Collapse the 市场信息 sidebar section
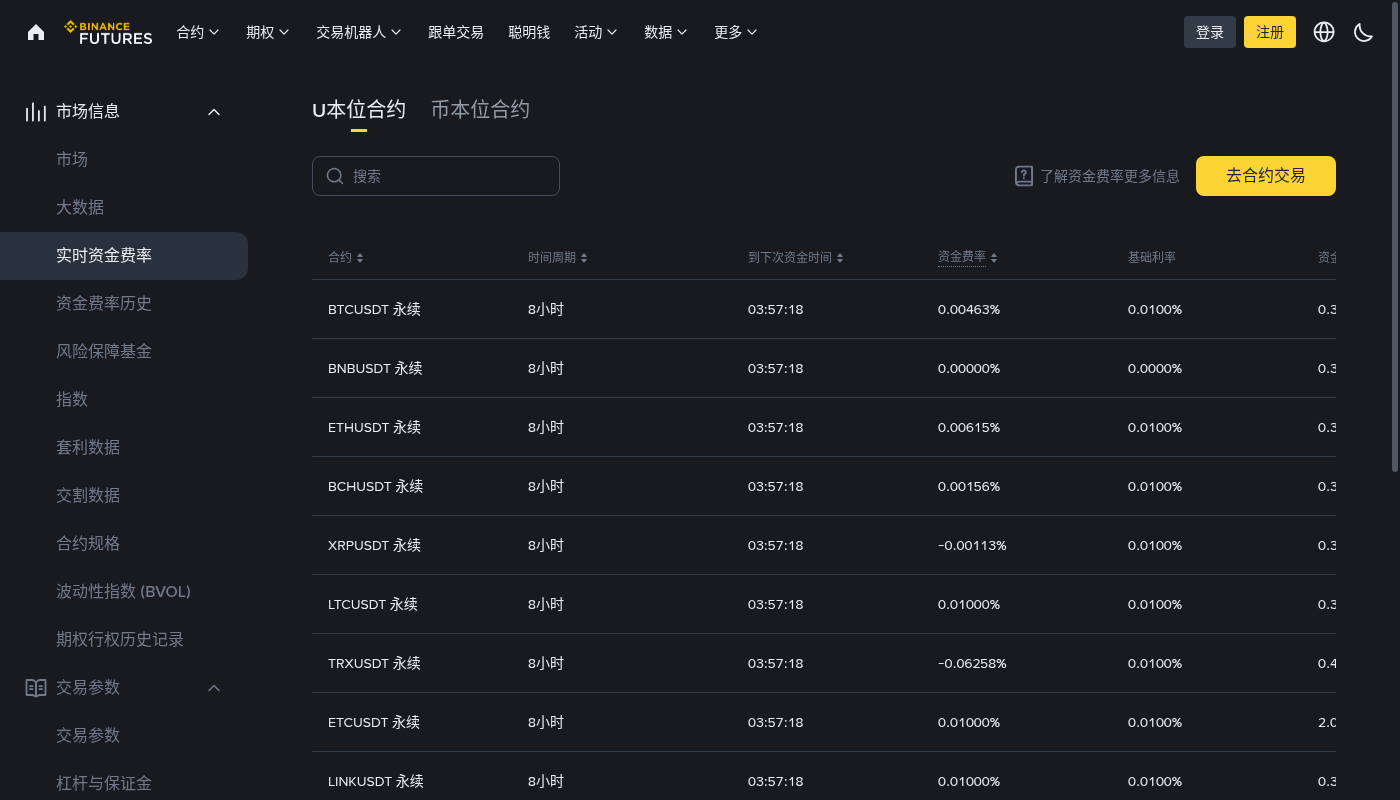Image resolution: width=1400 pixels, height=800 pixels. [214, 112]
